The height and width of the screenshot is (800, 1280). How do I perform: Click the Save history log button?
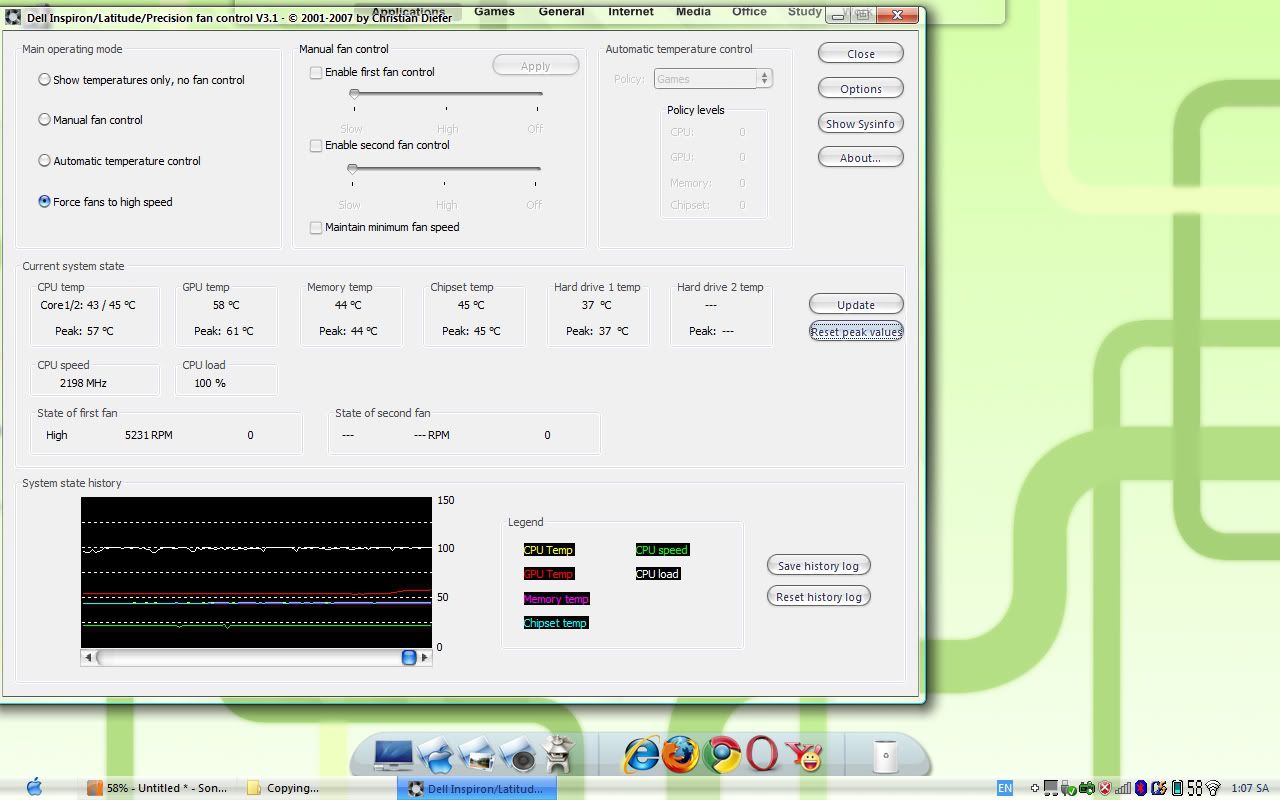pos(818,566)
